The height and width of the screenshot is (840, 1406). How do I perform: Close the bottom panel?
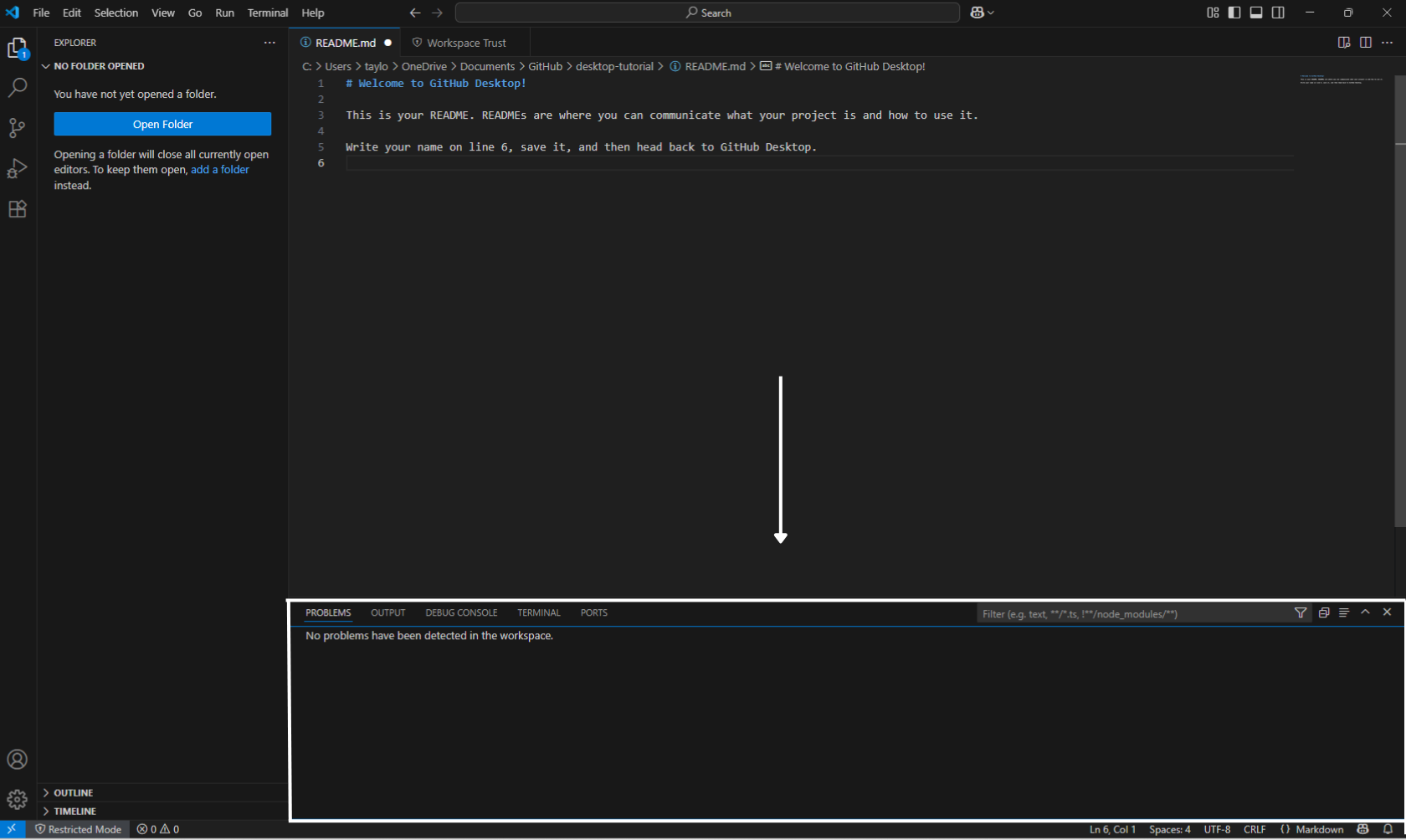(1387, 612)
